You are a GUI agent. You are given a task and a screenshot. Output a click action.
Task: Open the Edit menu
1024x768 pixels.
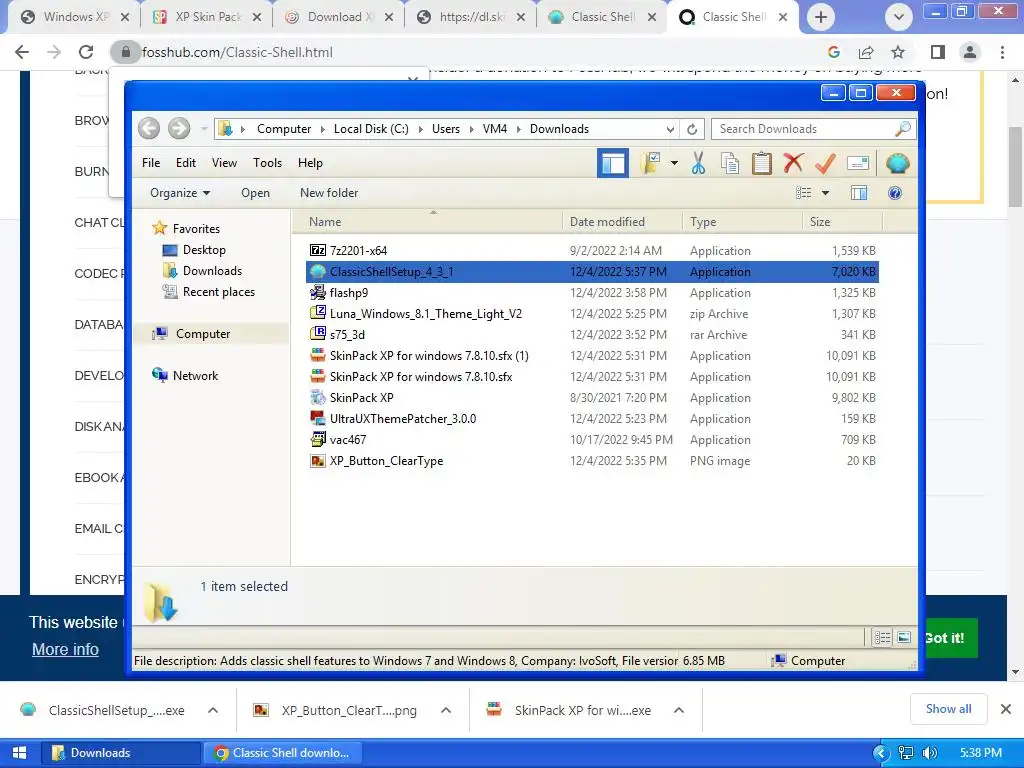pos(185,163)
